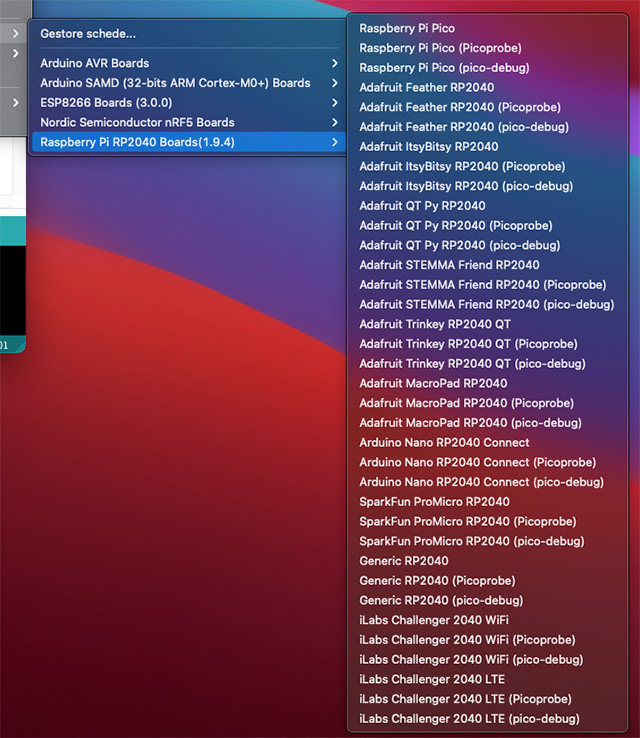Click the highlighted Raspberry Pi RP2040 Boards(1.9.4) item
The image size is (640, 738).
tap(139, 142)
